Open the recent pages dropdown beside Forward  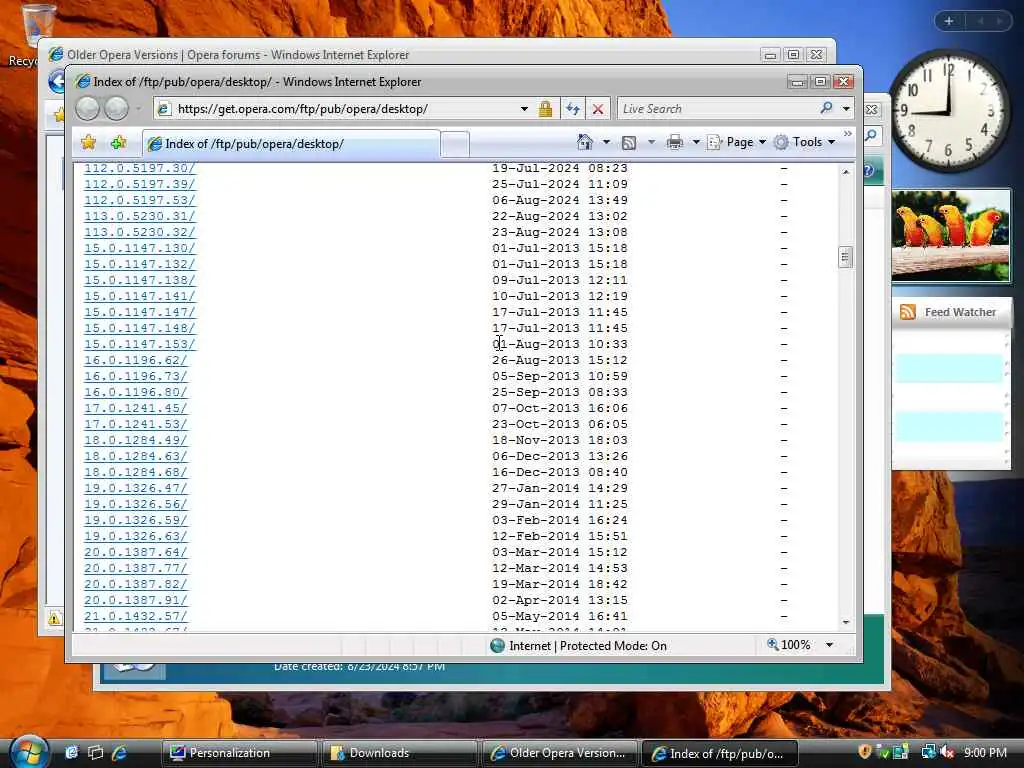click(x=138, y=108)
